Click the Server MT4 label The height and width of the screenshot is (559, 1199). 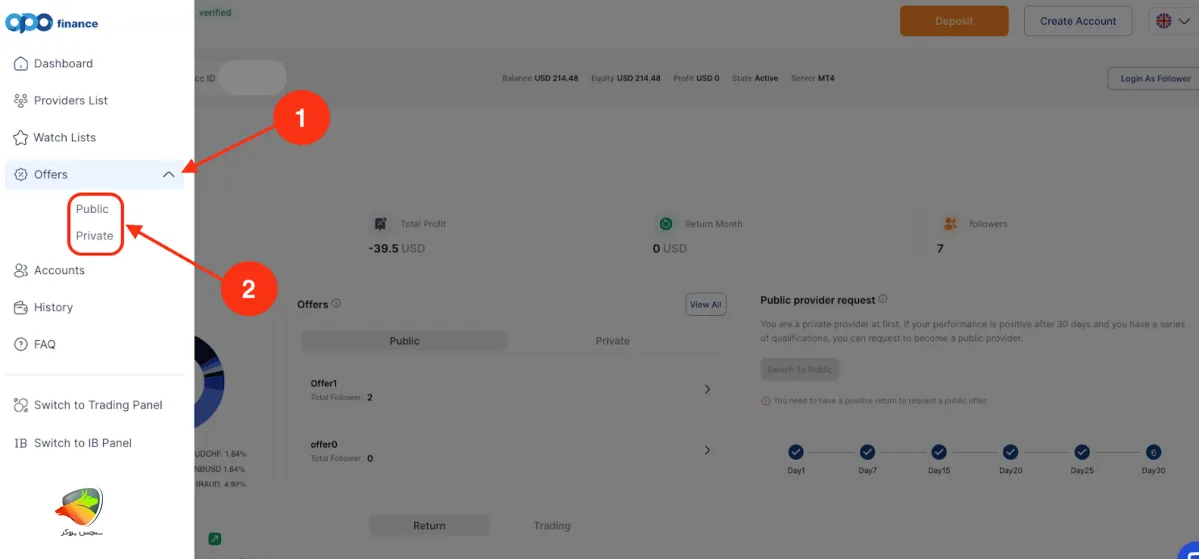point(813,78)
